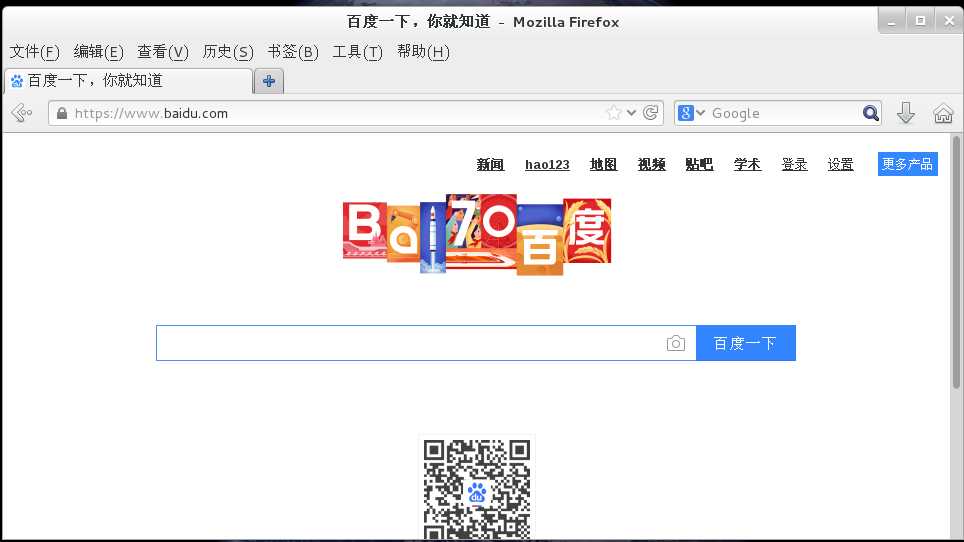
Task: Open the 工具(T) menu
Action: (x=357, y=52)
